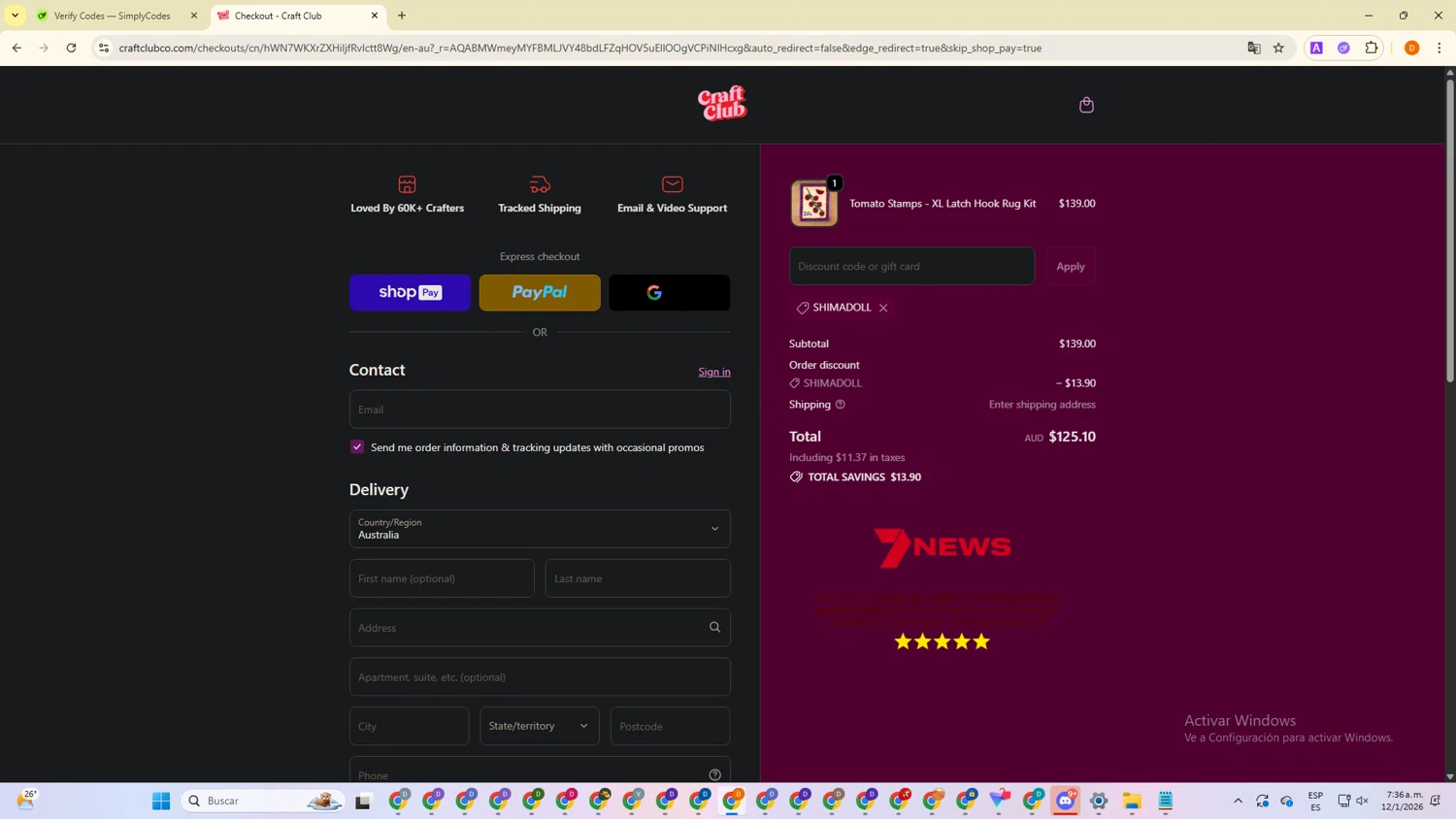1456x819 pixels.
Task: View site information icon in address bar
Action: click(104, 48)
